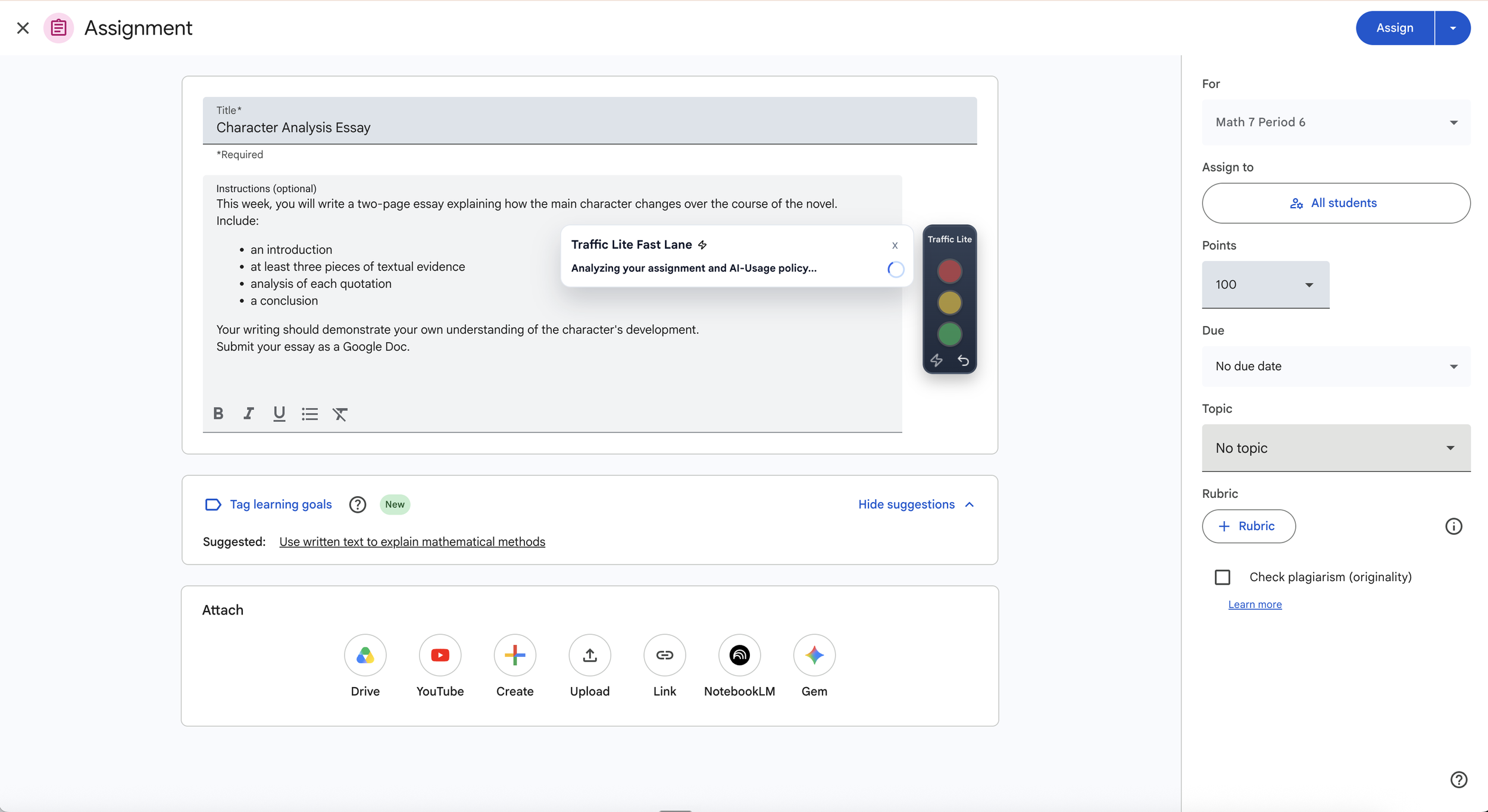
Task: Attach a YouTube video
Action: [x=440, y=655]
